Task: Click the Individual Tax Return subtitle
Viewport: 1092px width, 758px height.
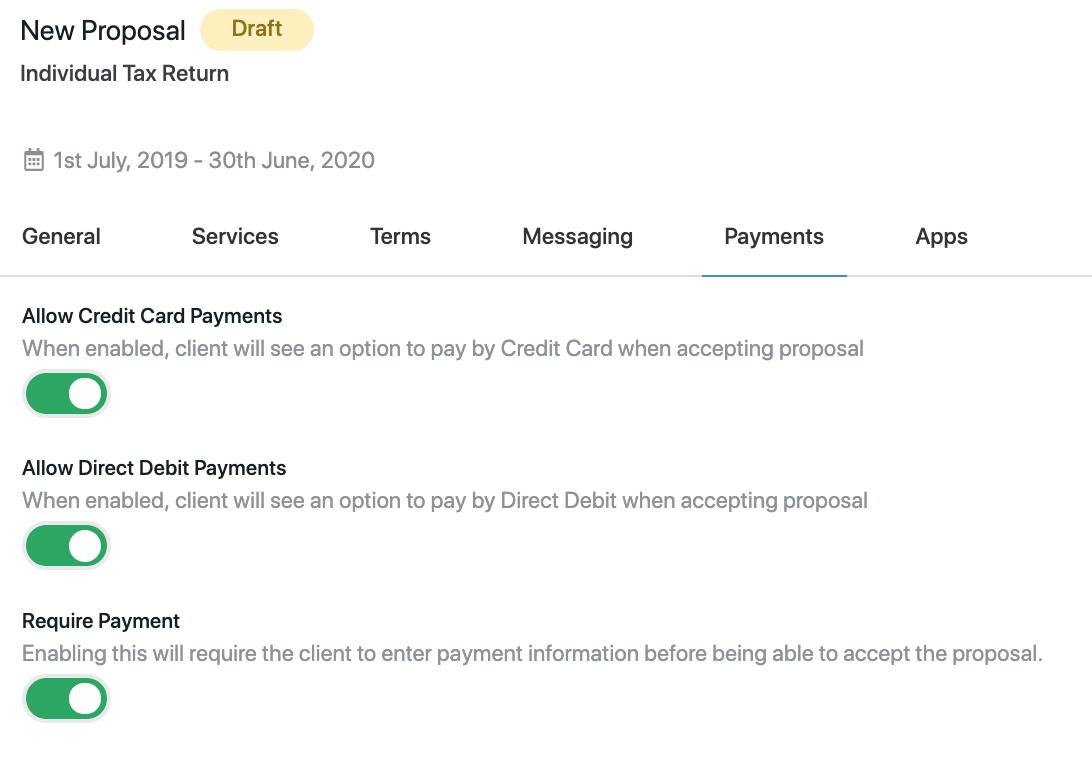Action: point(125,74)
